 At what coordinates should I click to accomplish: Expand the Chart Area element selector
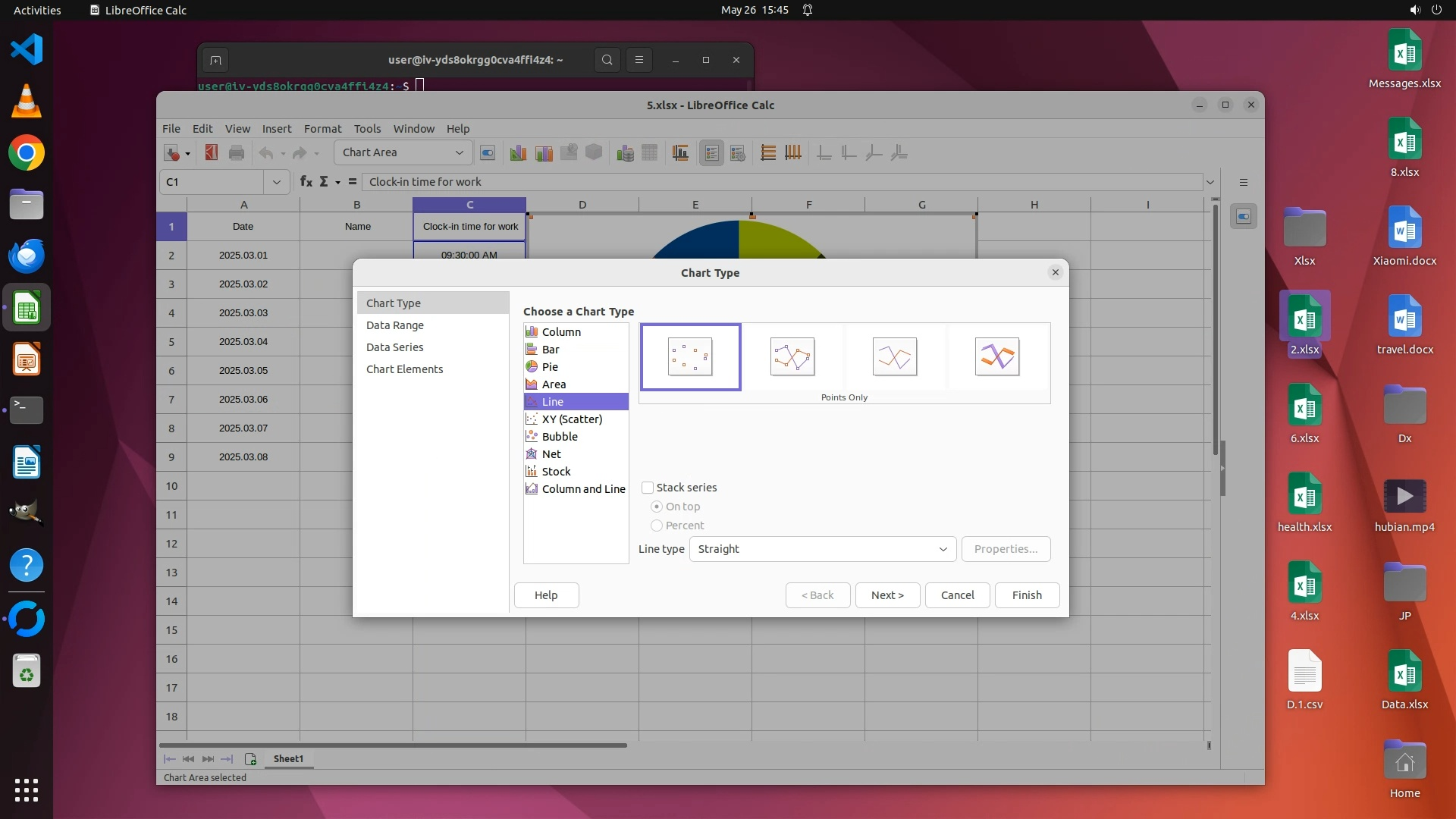(459, 152)
